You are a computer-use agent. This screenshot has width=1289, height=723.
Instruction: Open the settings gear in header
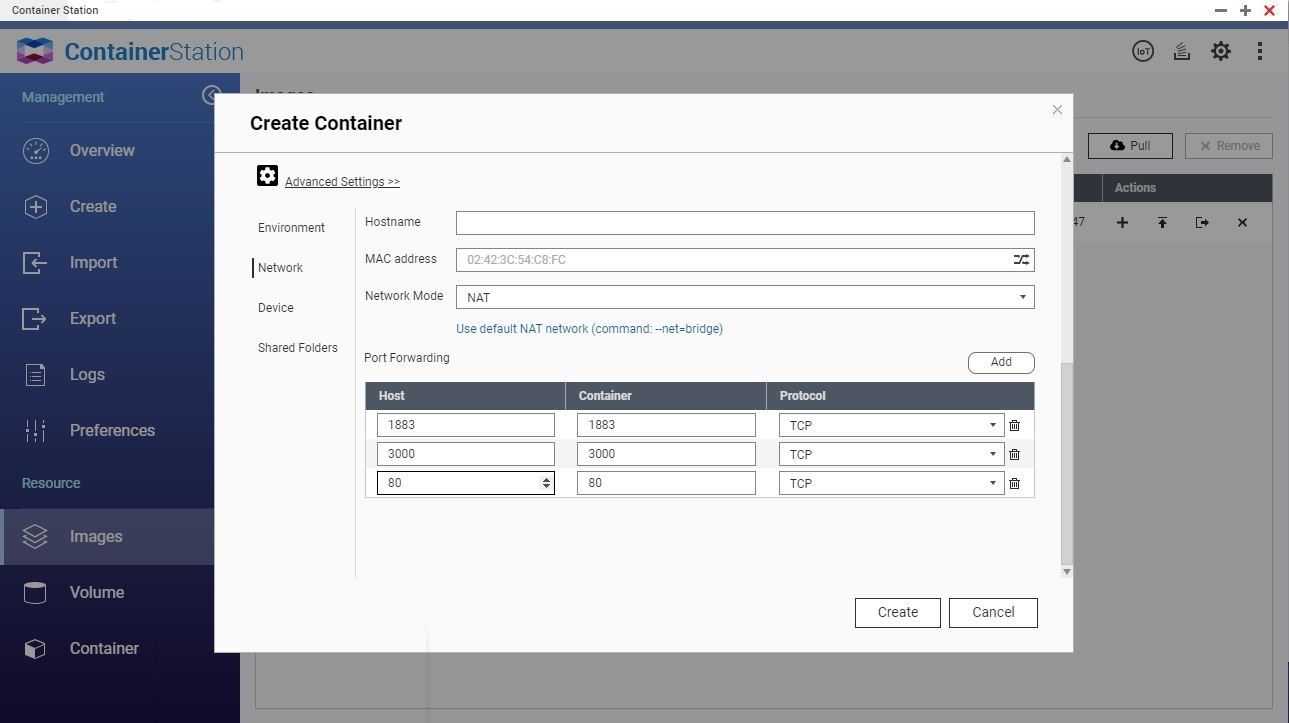point(1221,51)
